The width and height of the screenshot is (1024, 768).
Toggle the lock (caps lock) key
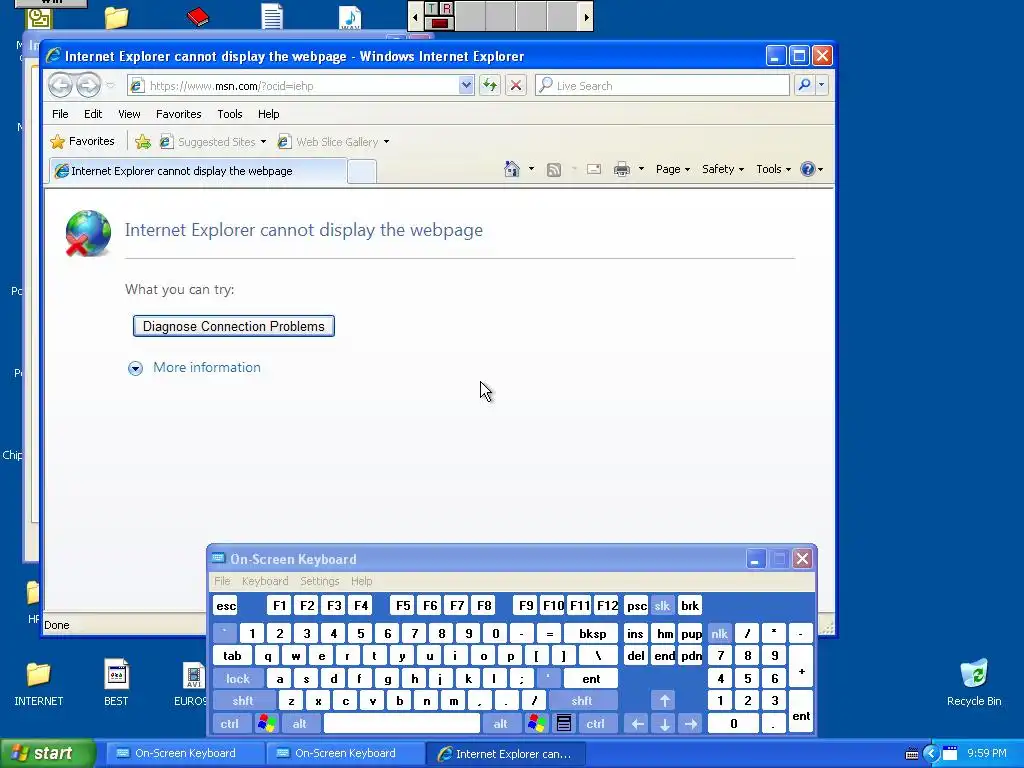pyautogui.click(x=238, y=679)
